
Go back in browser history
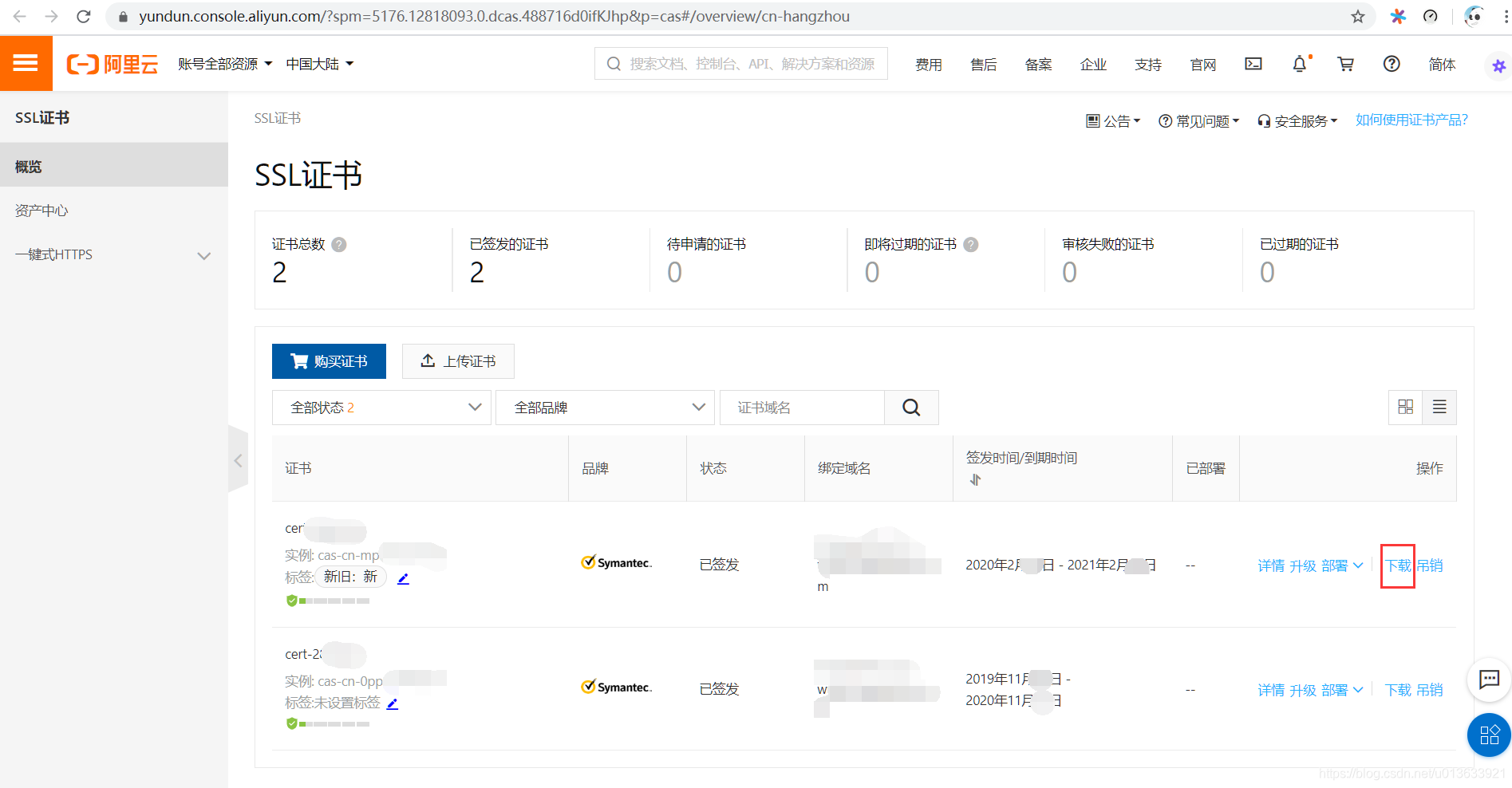tap(20, 16)
